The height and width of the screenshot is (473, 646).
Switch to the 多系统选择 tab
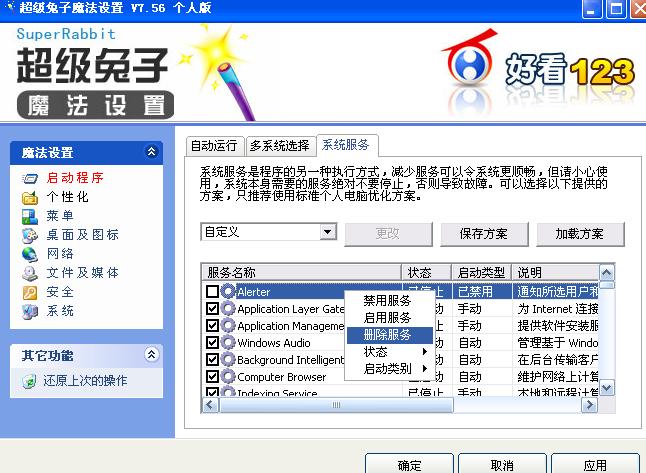[280, 146]
